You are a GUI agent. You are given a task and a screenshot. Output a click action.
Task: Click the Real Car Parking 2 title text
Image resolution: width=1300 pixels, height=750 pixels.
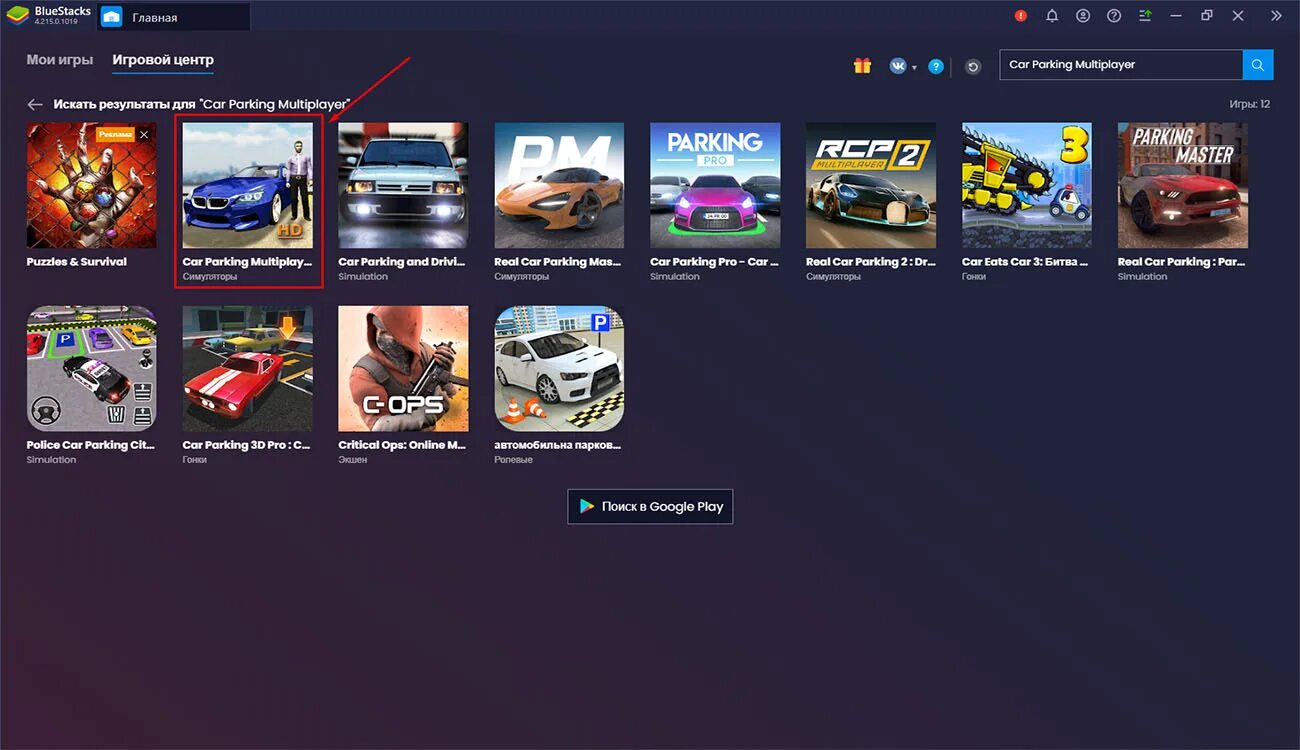pos(871,262)
